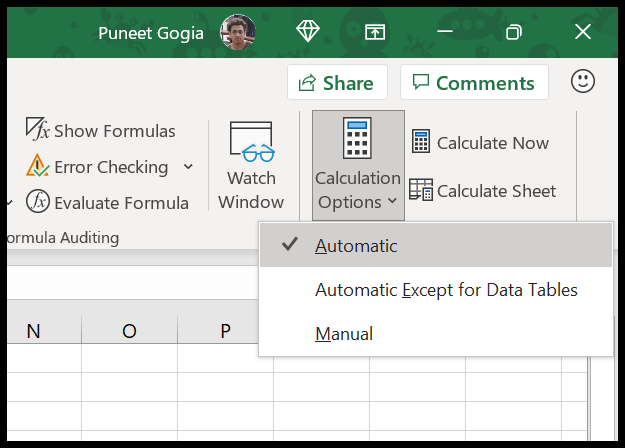
Task: Click Puneet Gogia's profile picture
Action: 238,32
